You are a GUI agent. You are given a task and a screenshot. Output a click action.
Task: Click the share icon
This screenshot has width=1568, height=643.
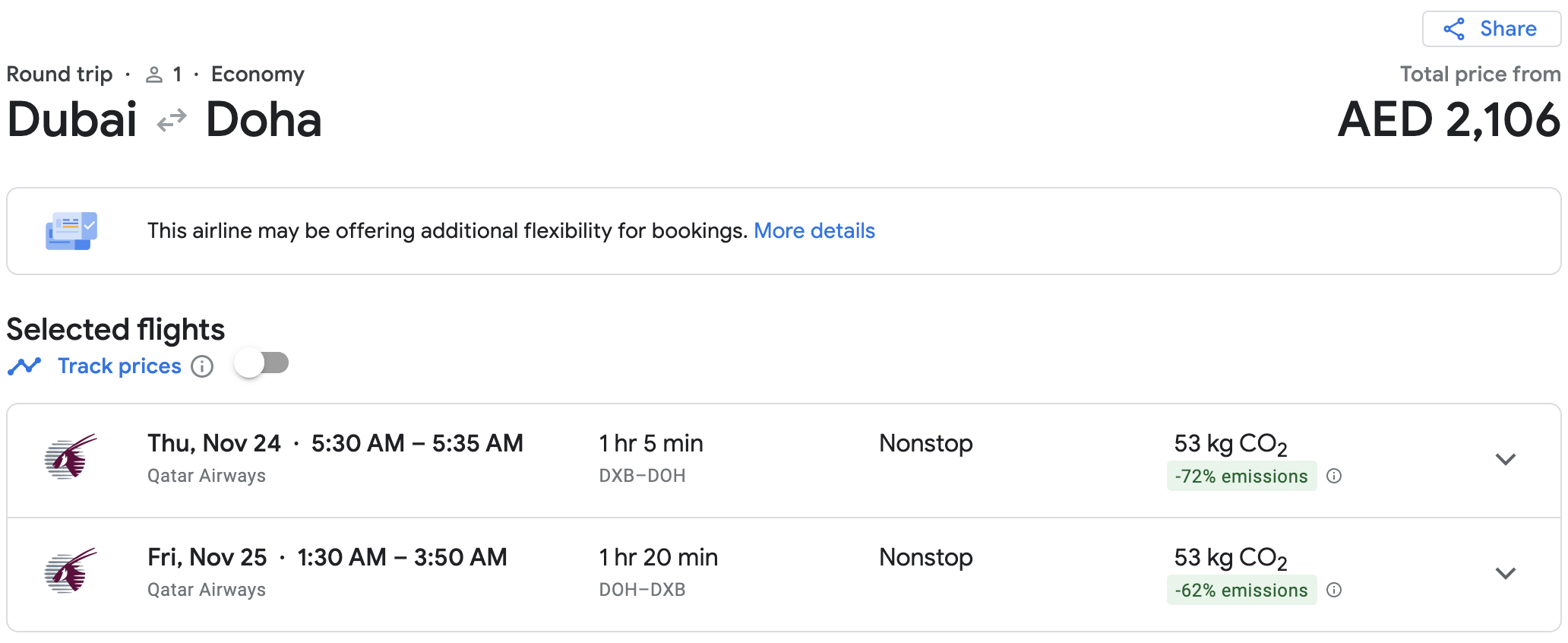click(1454, 30)
